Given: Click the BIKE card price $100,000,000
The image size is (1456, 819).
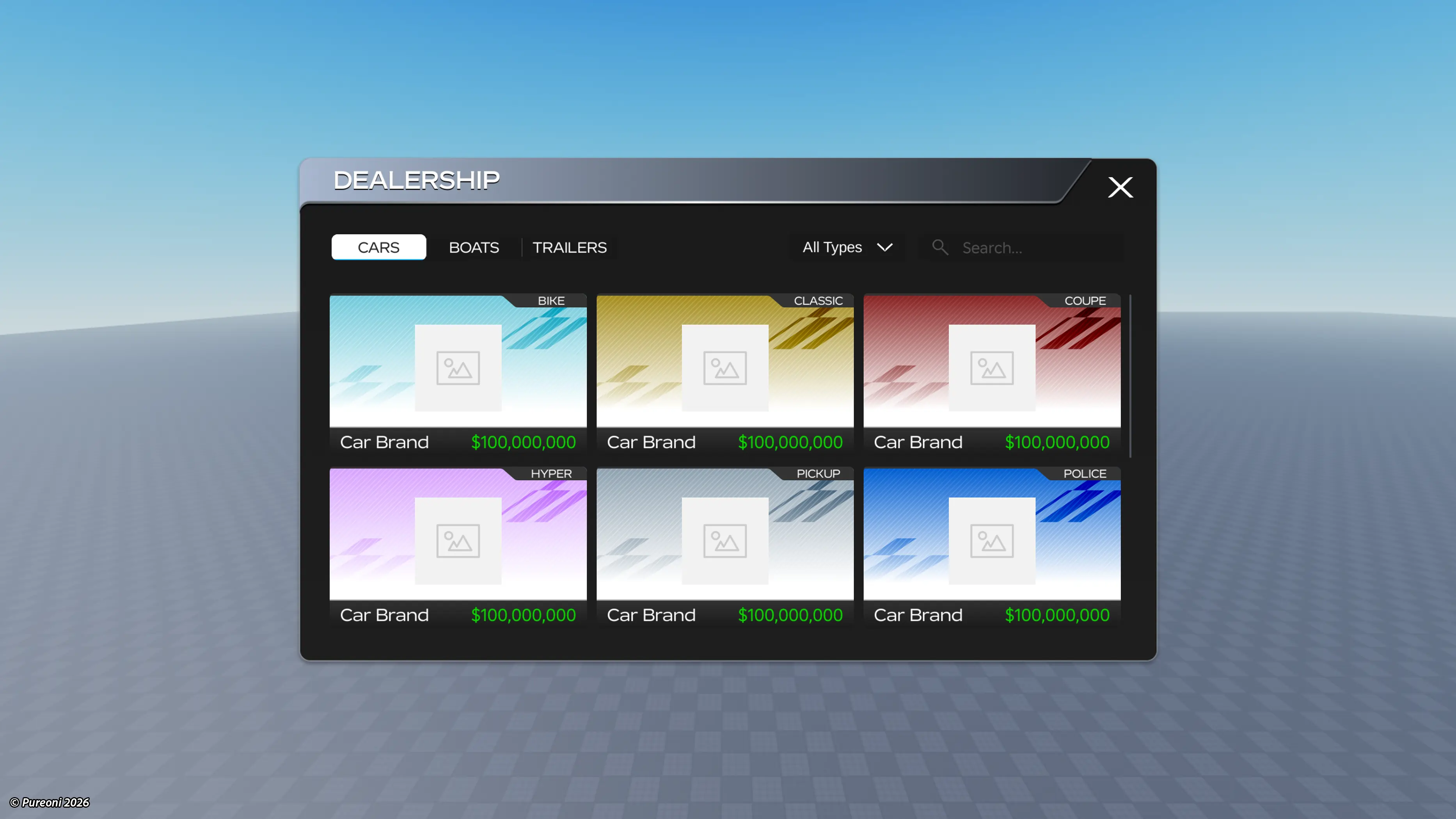Looking at the screenshot, I should [524, 442].
